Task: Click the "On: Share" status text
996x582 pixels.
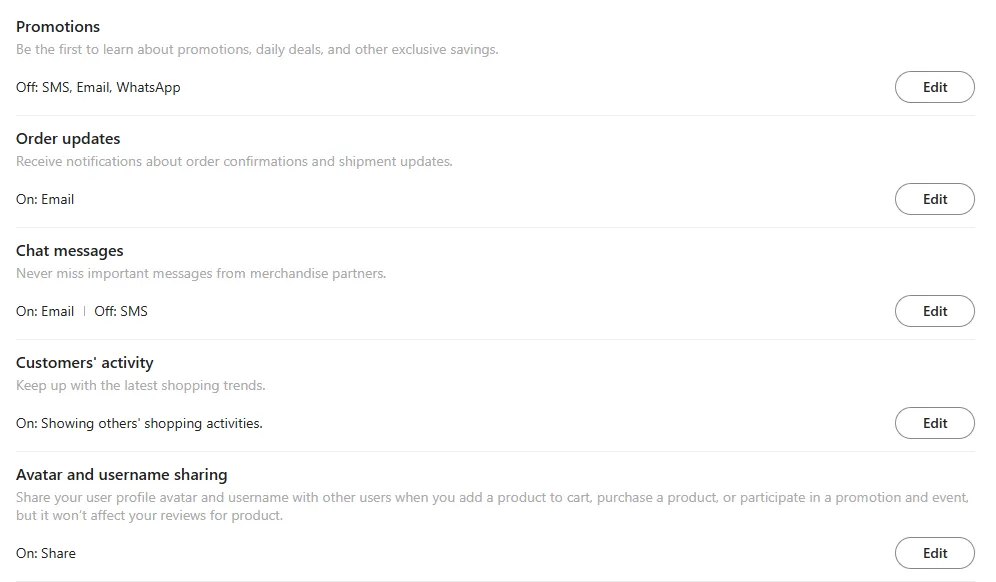Action: click(46, 553)
